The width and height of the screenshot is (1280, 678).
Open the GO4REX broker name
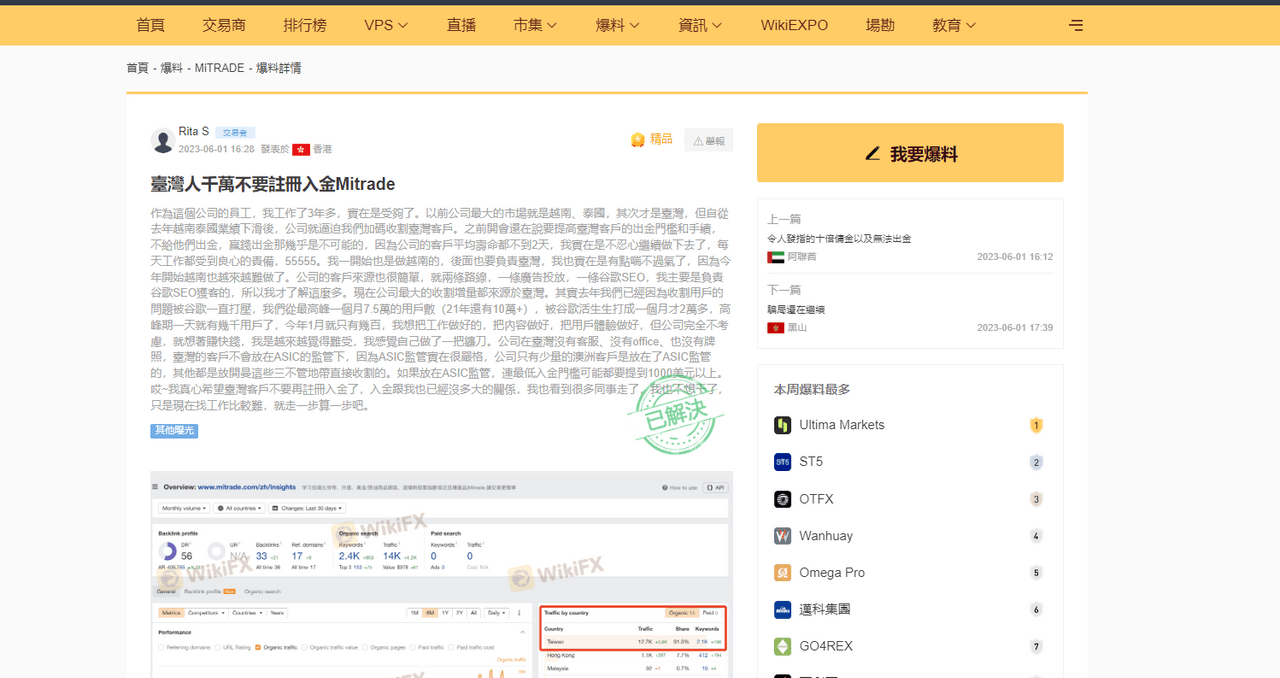click(x=826, y=646)
